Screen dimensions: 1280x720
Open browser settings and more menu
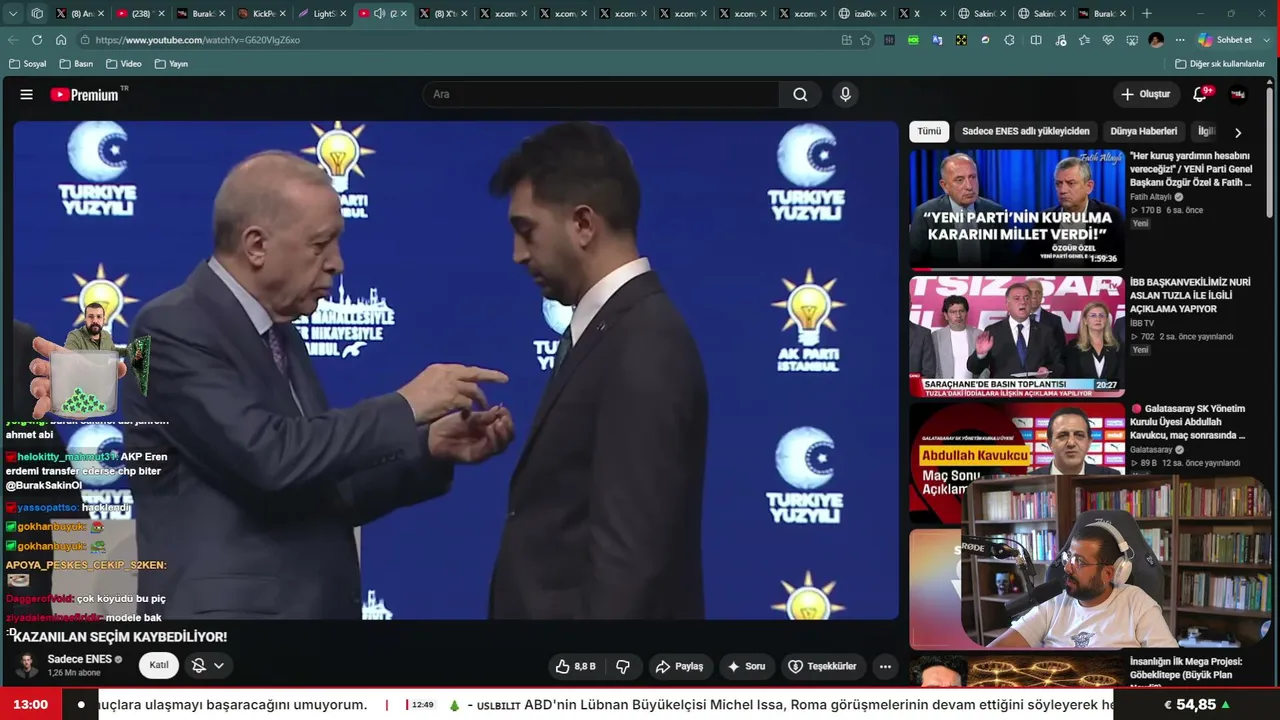(1180, 40)
